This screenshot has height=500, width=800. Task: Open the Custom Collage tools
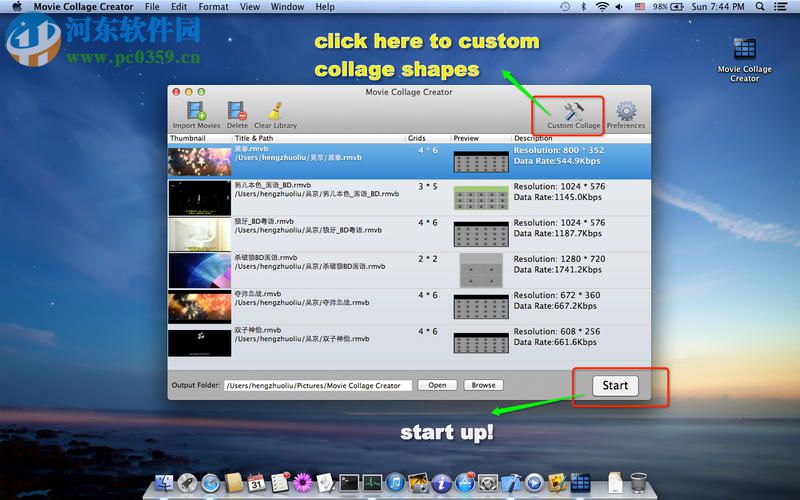573,115
